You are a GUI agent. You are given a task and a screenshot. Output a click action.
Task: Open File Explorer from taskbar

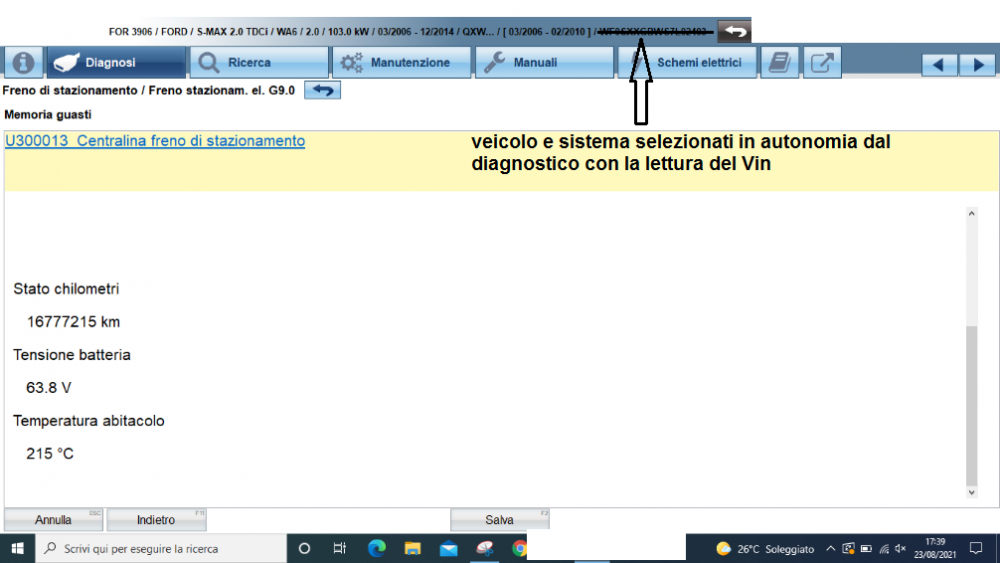(413, 548)
